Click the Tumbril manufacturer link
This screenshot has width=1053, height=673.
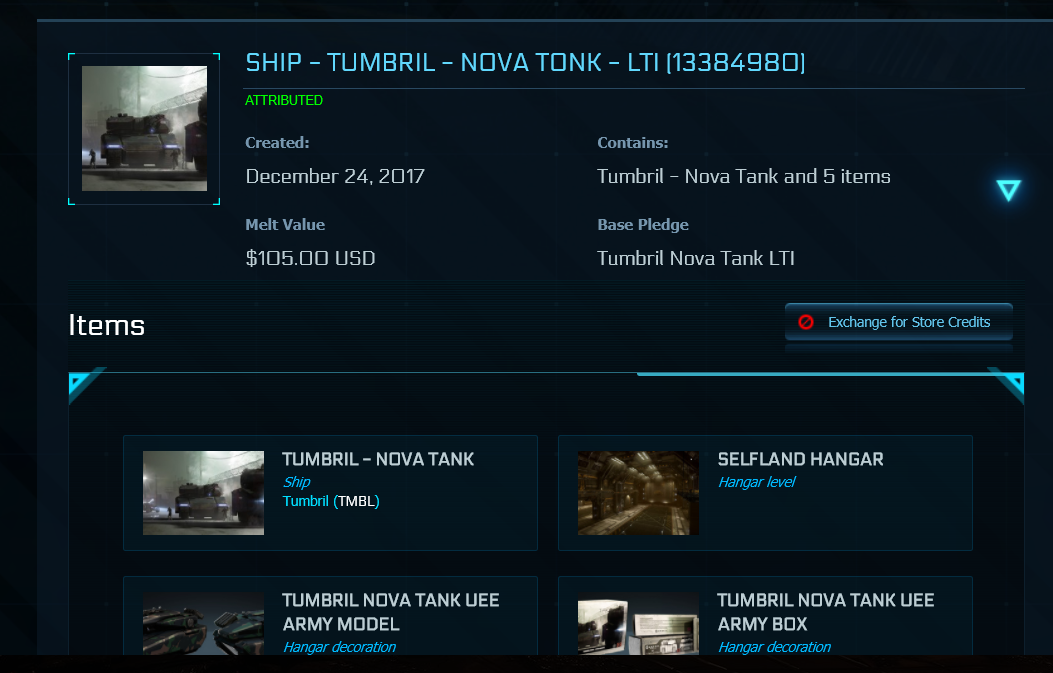tap(306, 501)
